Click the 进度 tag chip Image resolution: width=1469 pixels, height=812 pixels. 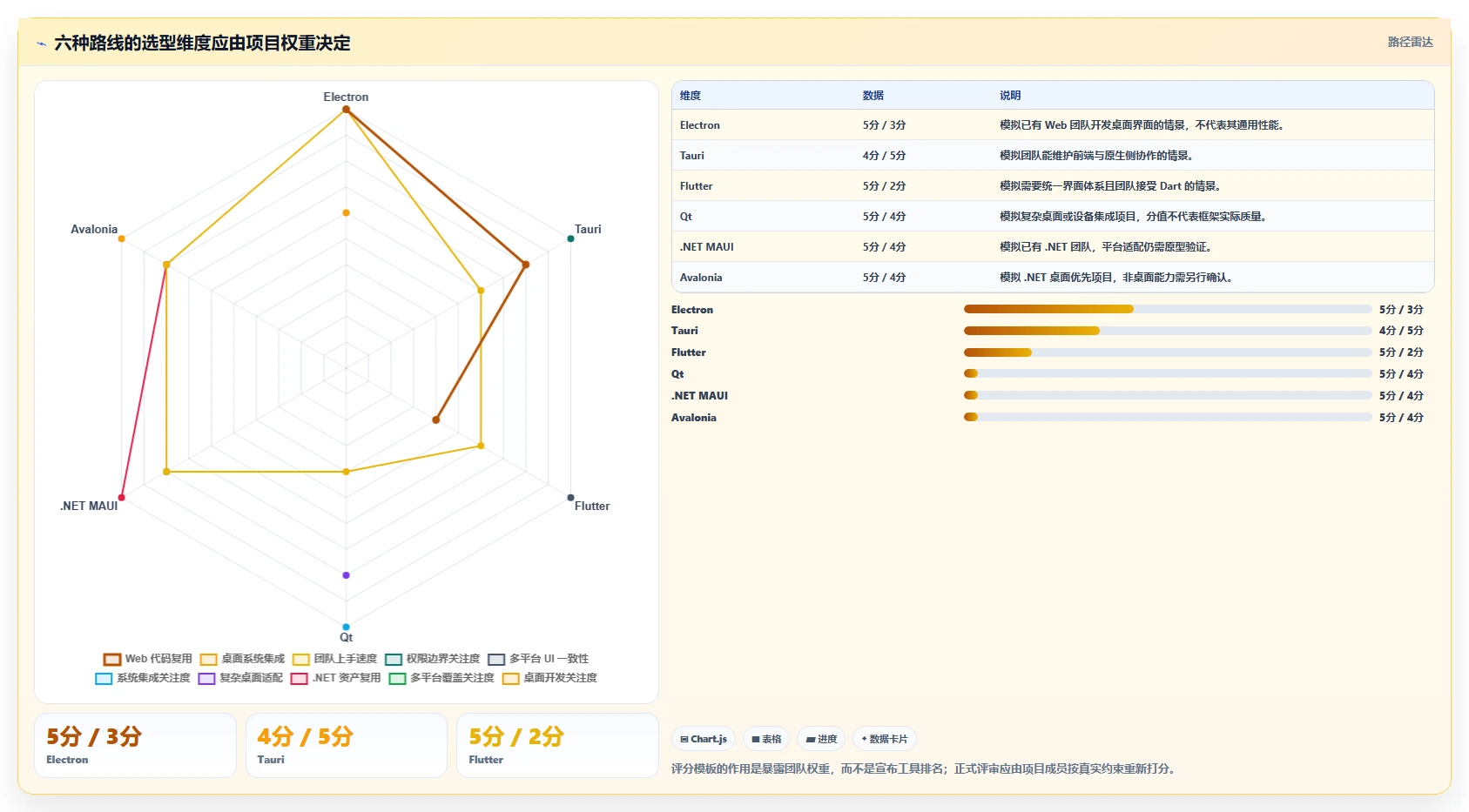coord(821,739)
